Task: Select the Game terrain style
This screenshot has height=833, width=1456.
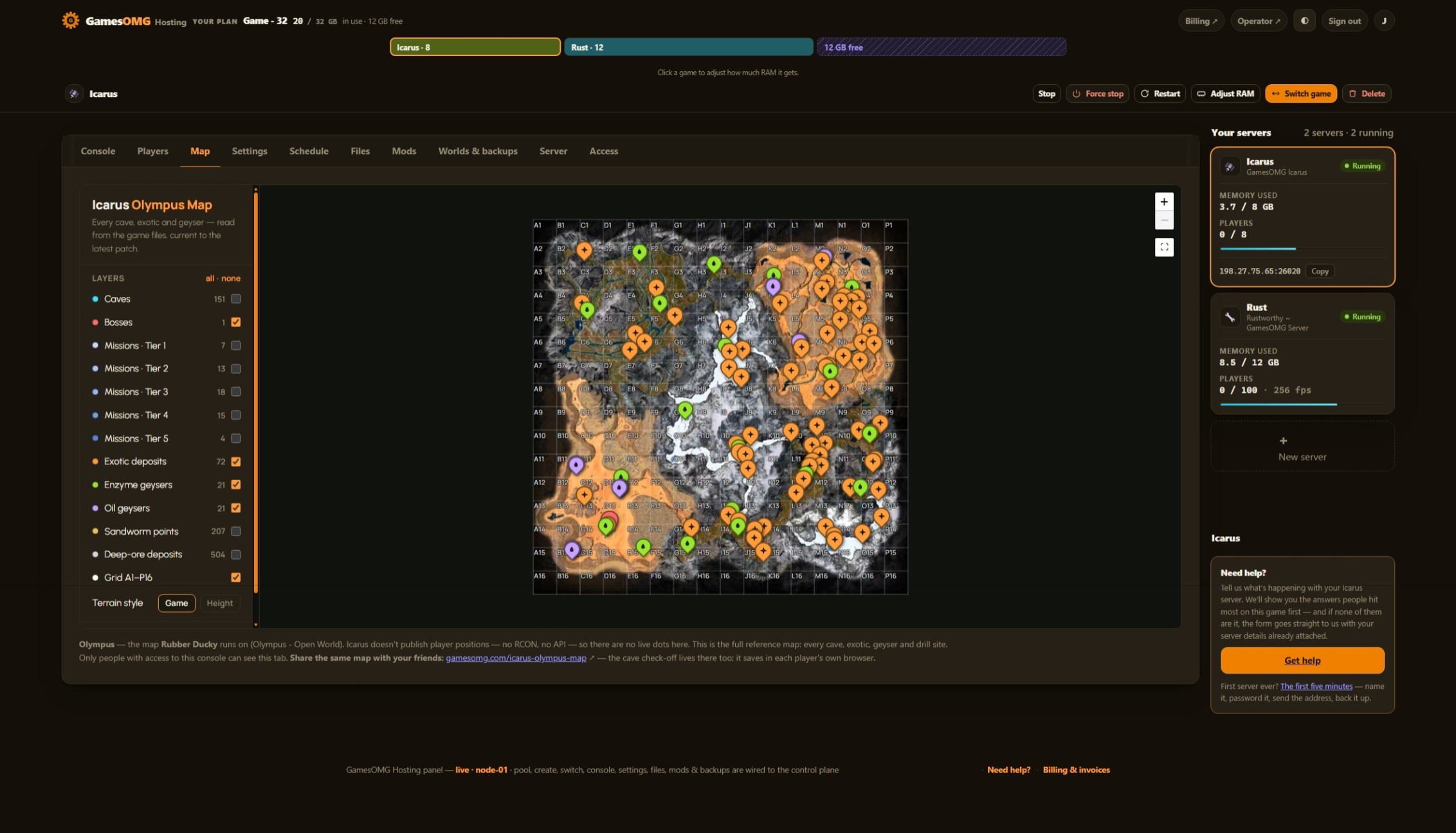Action: [x=176, y=603]
